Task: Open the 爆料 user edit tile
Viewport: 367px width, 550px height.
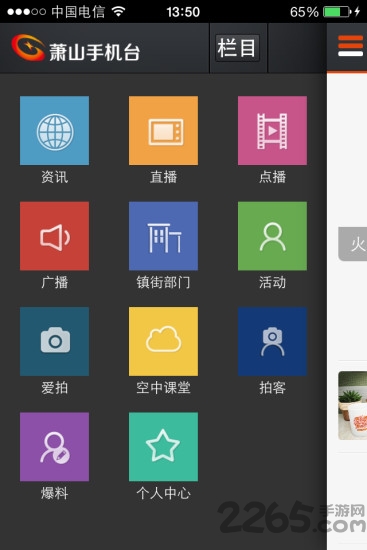Action: pyautogui.click(x=54, y=447)
